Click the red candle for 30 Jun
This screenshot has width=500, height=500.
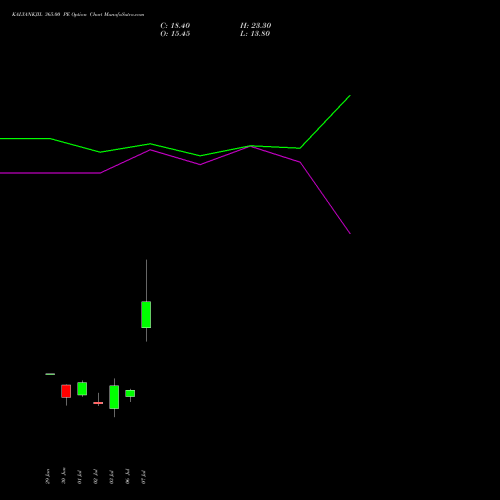pos(66,391)
